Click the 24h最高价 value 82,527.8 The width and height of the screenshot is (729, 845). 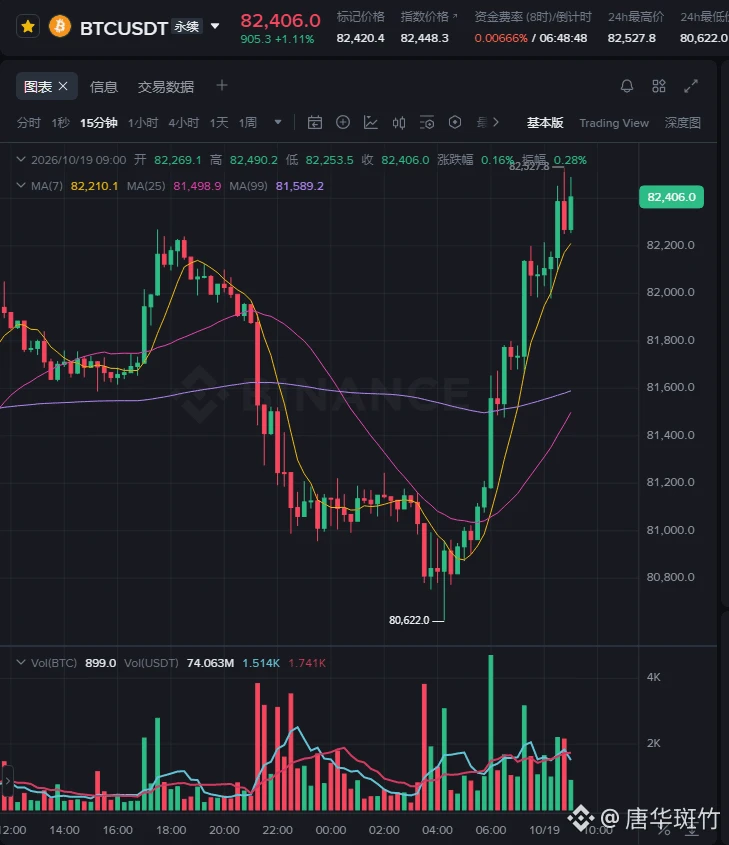tap(631, 38)
